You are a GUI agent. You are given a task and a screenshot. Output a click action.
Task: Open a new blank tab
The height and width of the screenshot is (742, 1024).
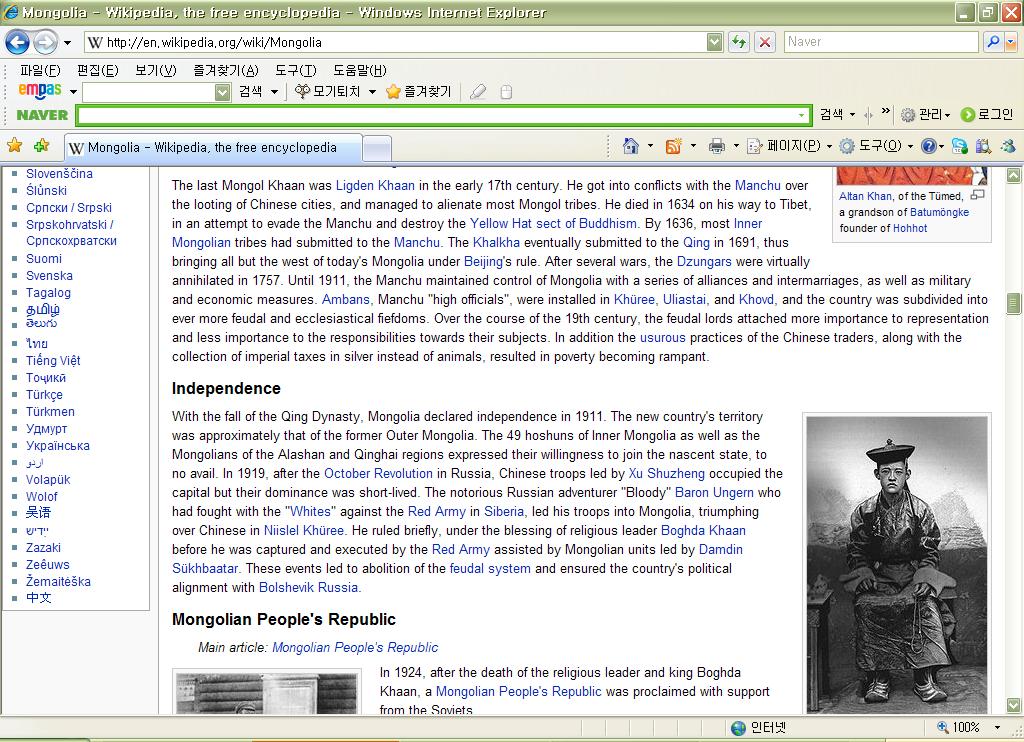click(377, 148)
